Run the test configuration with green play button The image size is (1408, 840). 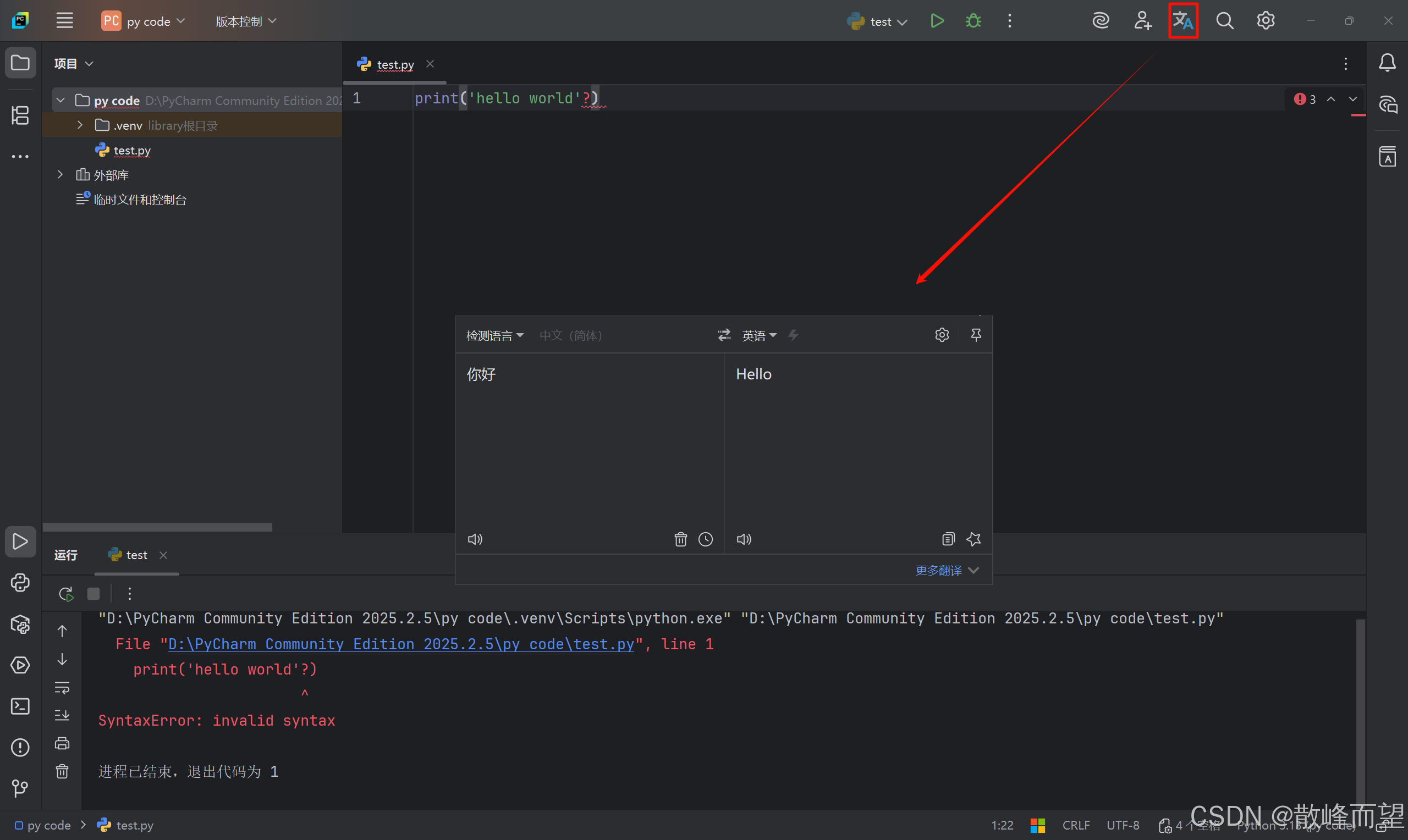937,21
